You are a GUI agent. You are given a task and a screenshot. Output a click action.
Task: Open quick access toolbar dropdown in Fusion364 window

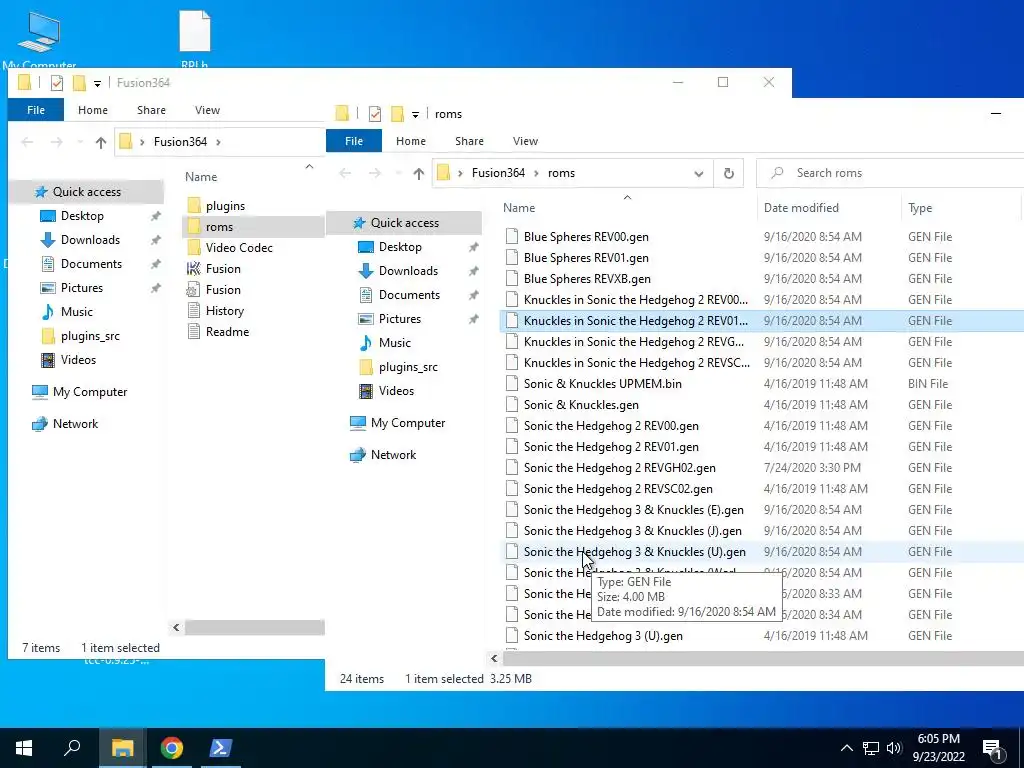coord(97,84)
